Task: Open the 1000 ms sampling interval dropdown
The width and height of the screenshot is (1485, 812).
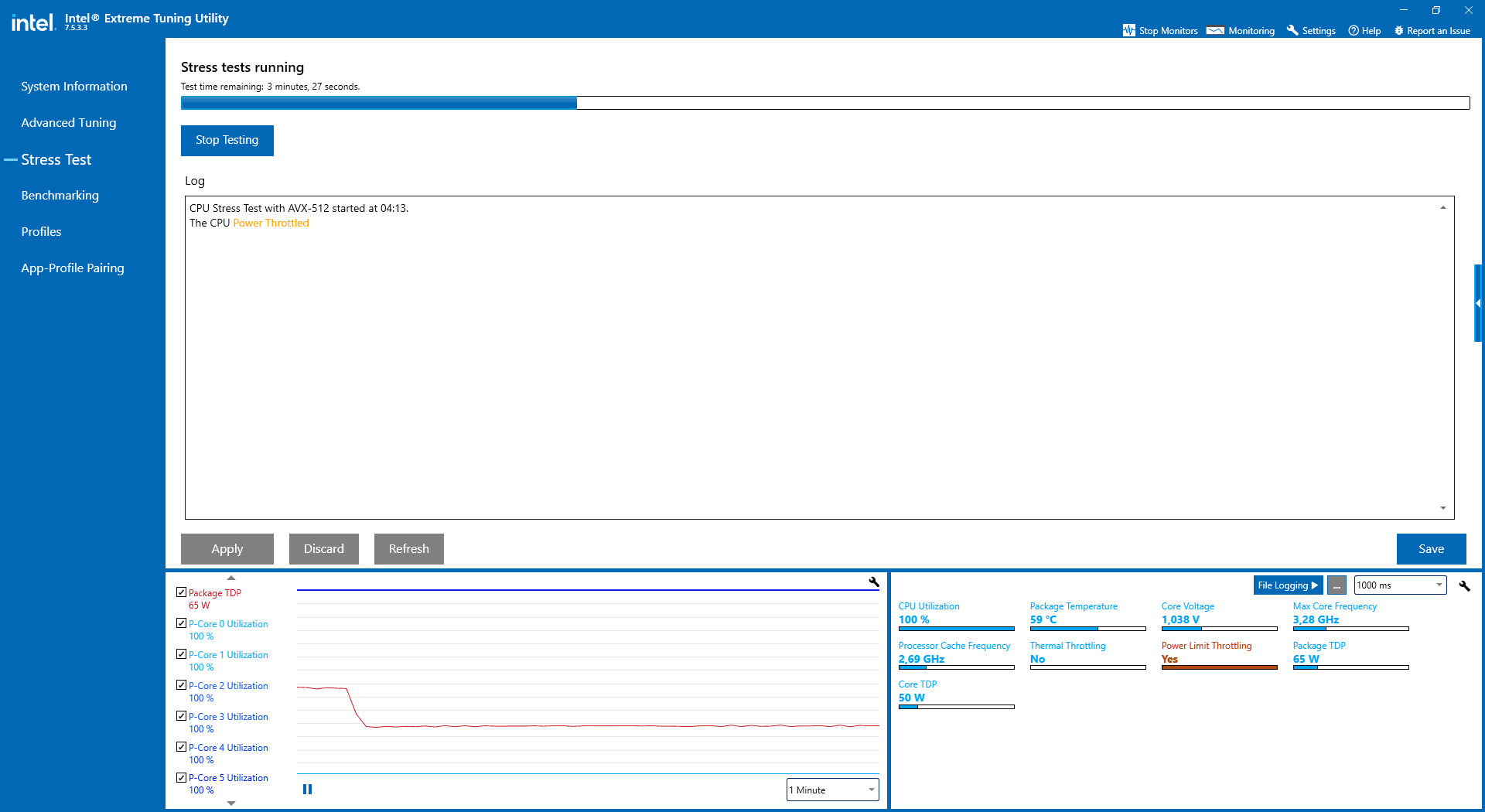Action: (1400, 585)
